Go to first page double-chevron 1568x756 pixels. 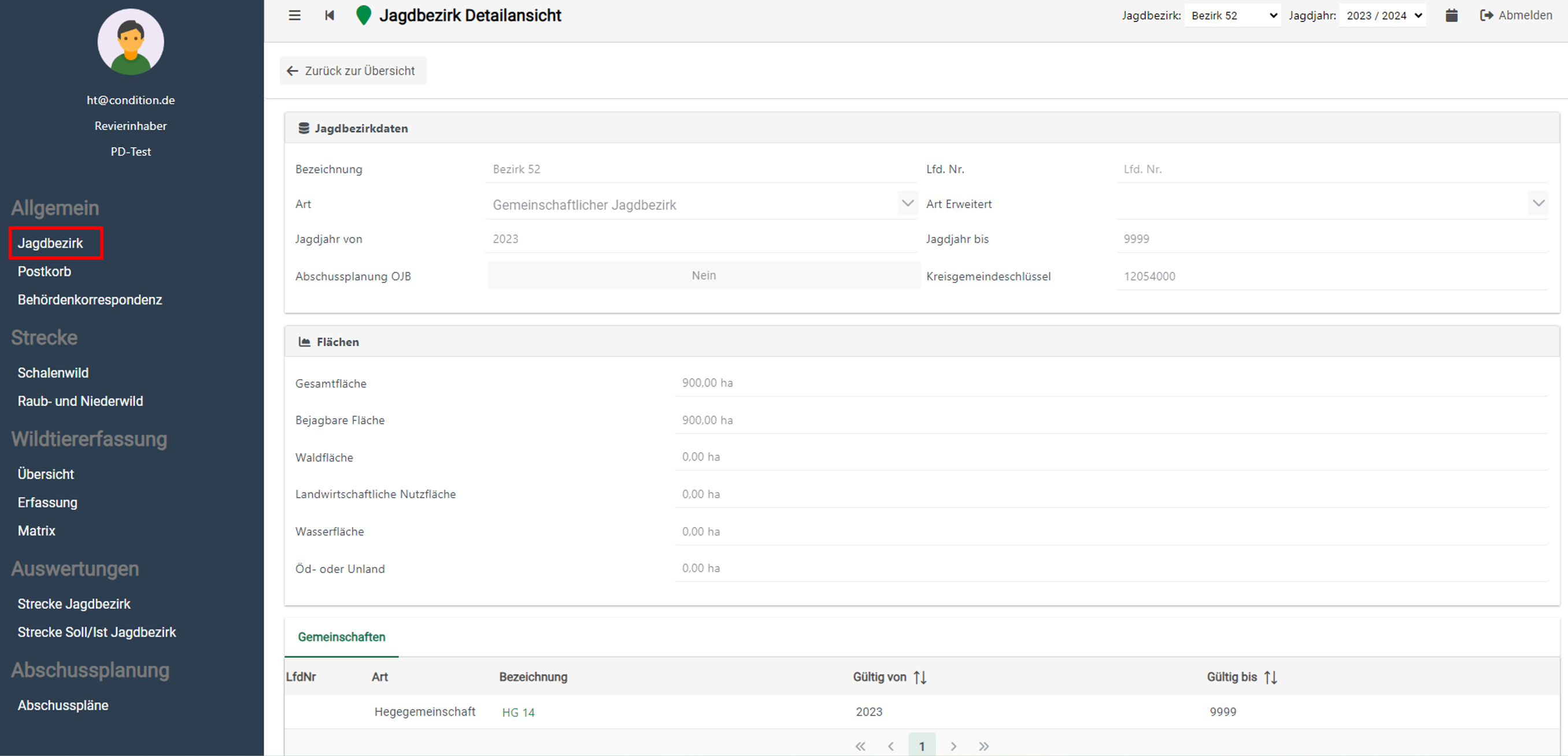860,746
